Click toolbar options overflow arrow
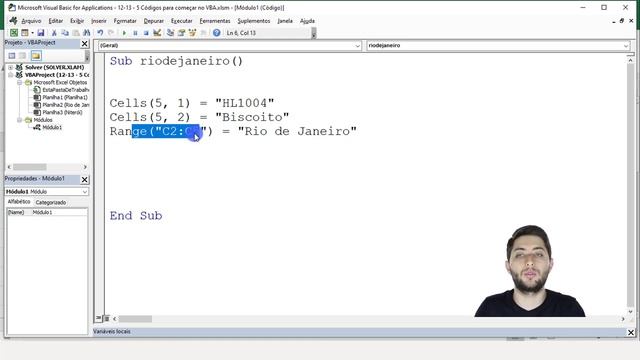The height and width of the screenshot is (360, 640). pyautogui.click(x=313, y=33)
